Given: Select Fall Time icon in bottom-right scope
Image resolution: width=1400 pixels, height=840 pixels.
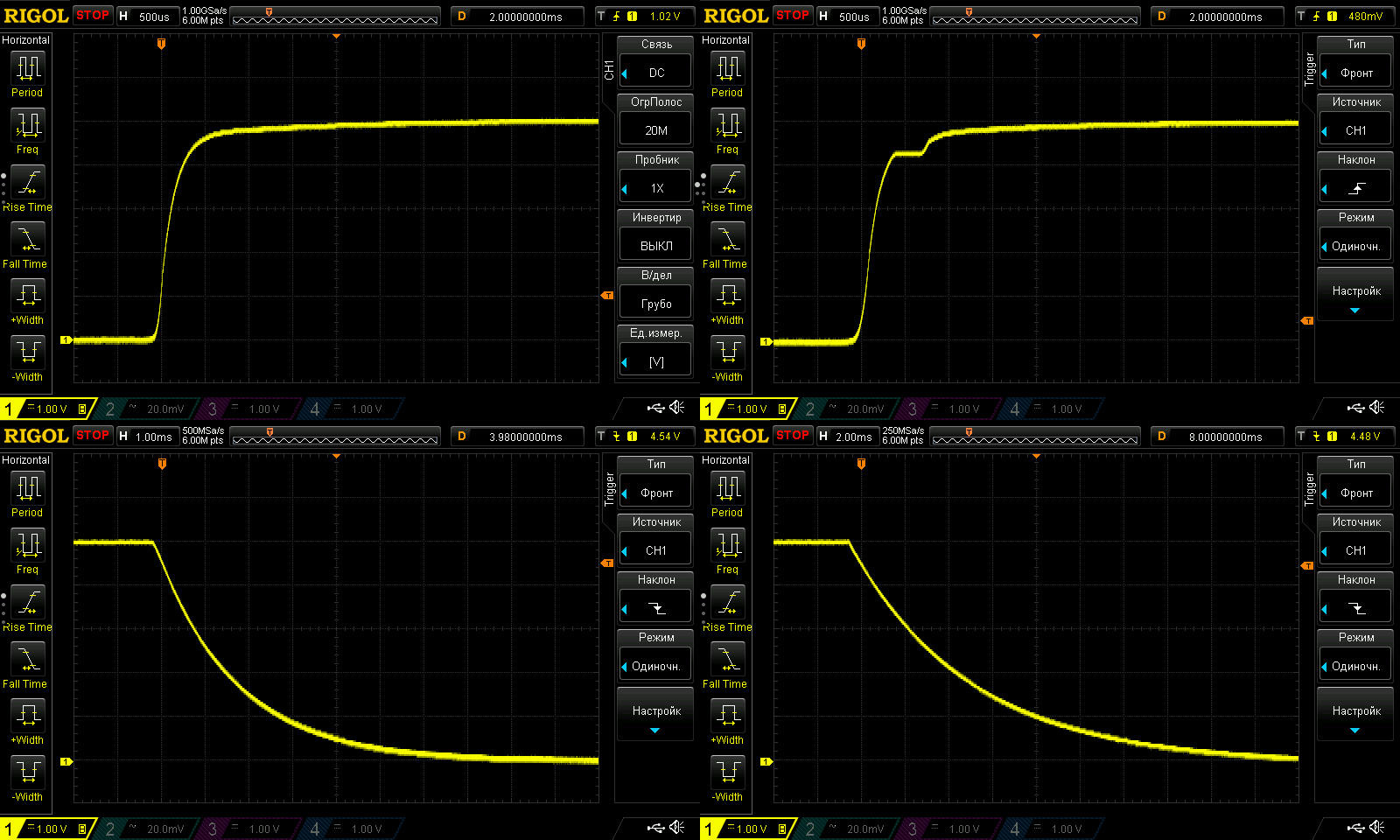Looking at the screenshot, I should [728, 660].
